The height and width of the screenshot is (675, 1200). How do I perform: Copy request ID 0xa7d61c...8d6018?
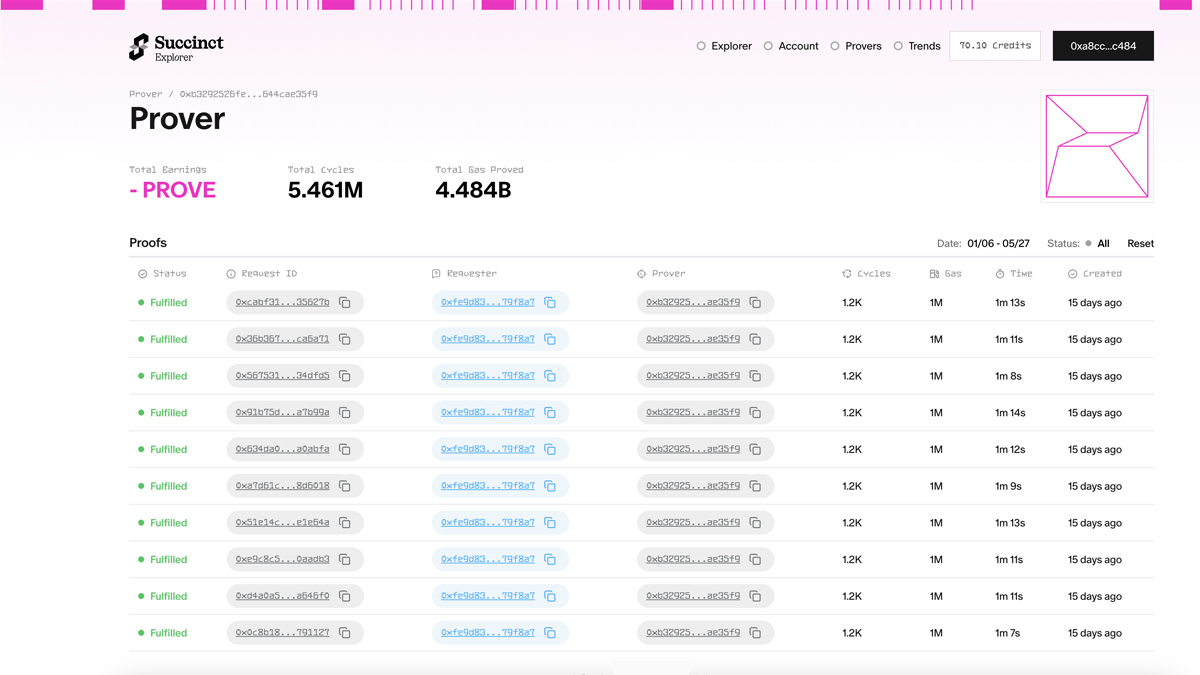coord(345,486)
